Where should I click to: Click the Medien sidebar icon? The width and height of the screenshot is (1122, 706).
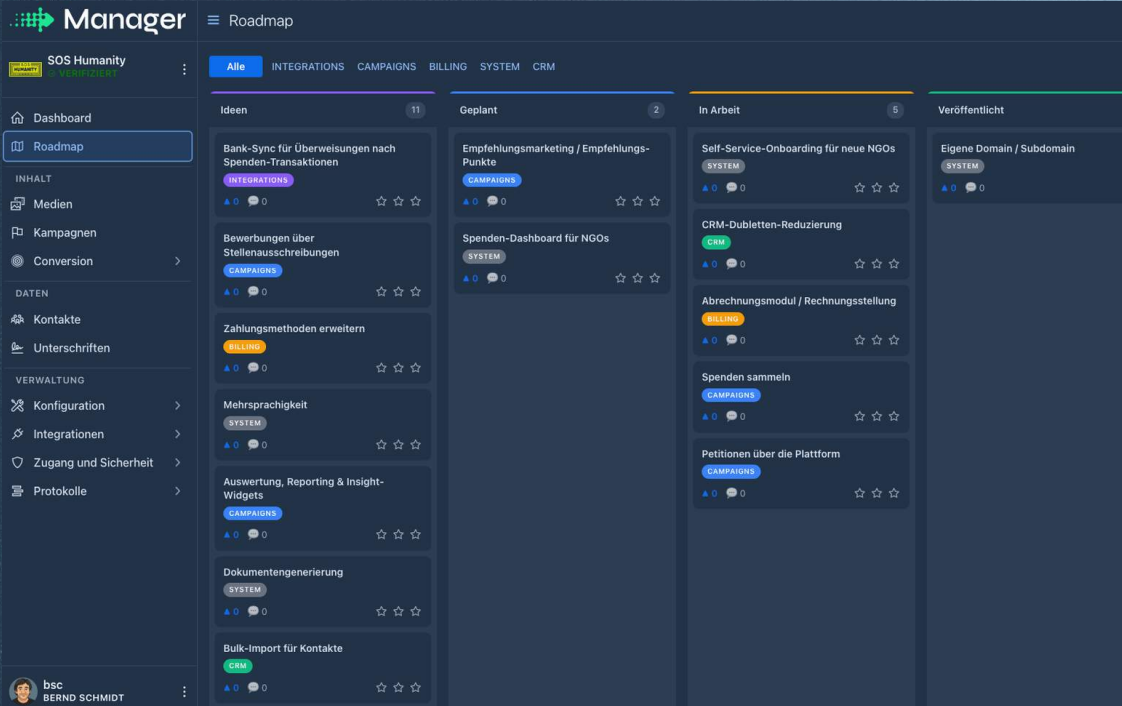coord(18,204)
